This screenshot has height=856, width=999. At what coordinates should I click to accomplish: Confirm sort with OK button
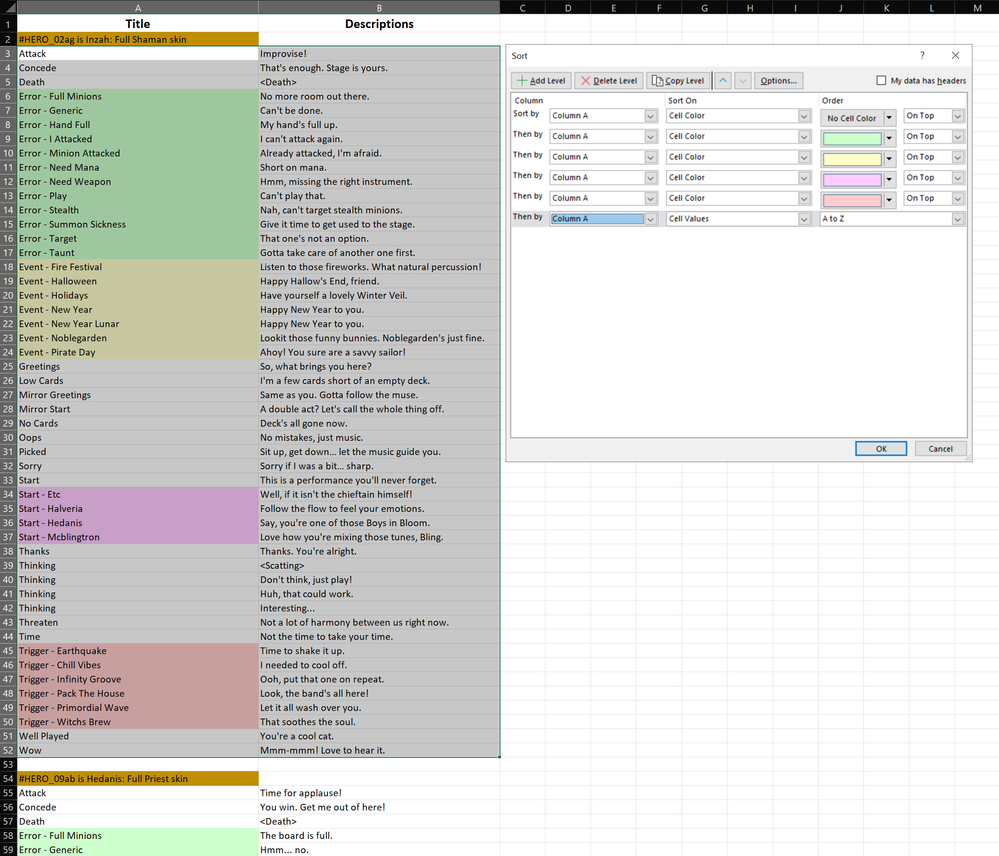pyautogui.click(x=880, y=449)
